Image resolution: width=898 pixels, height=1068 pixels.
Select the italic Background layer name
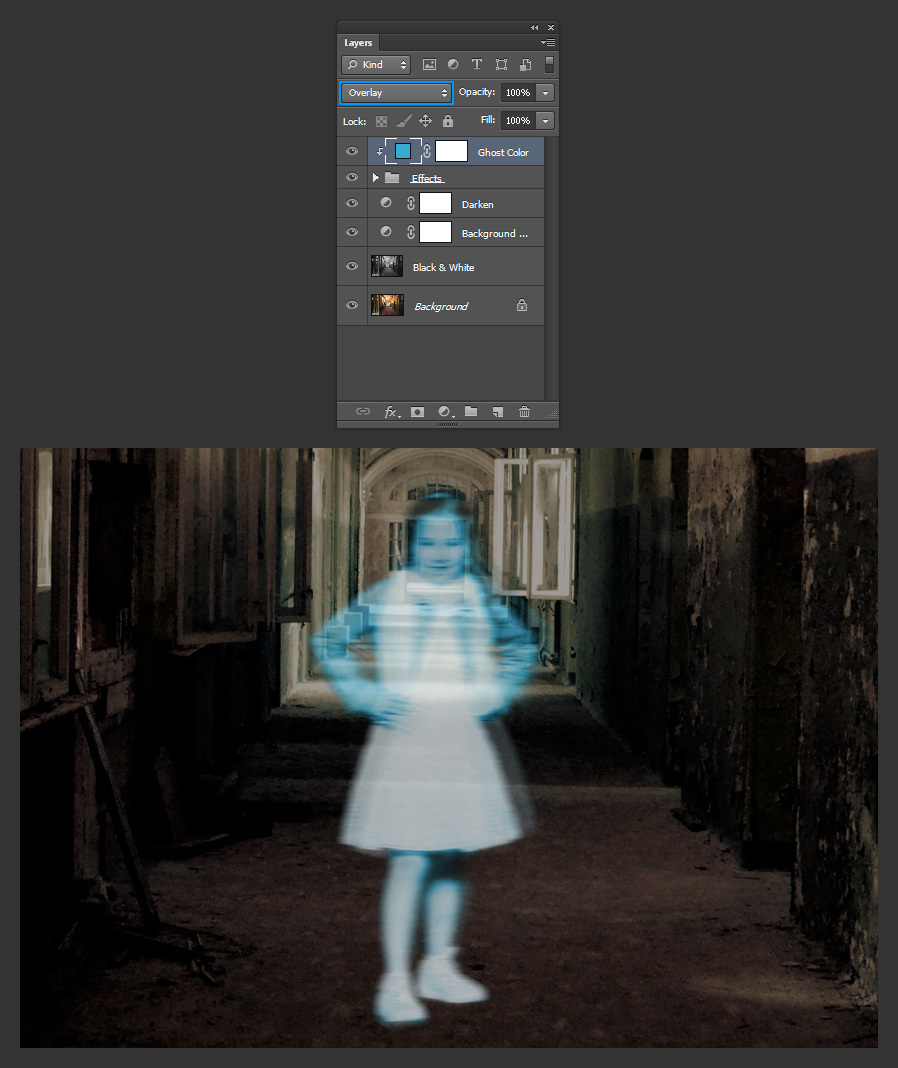click(x=441, y=307)
